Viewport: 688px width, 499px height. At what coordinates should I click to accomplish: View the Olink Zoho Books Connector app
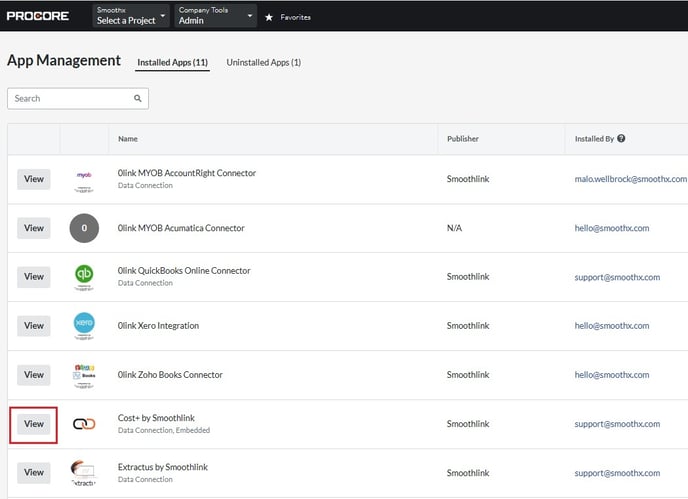(x=34, y=375)
